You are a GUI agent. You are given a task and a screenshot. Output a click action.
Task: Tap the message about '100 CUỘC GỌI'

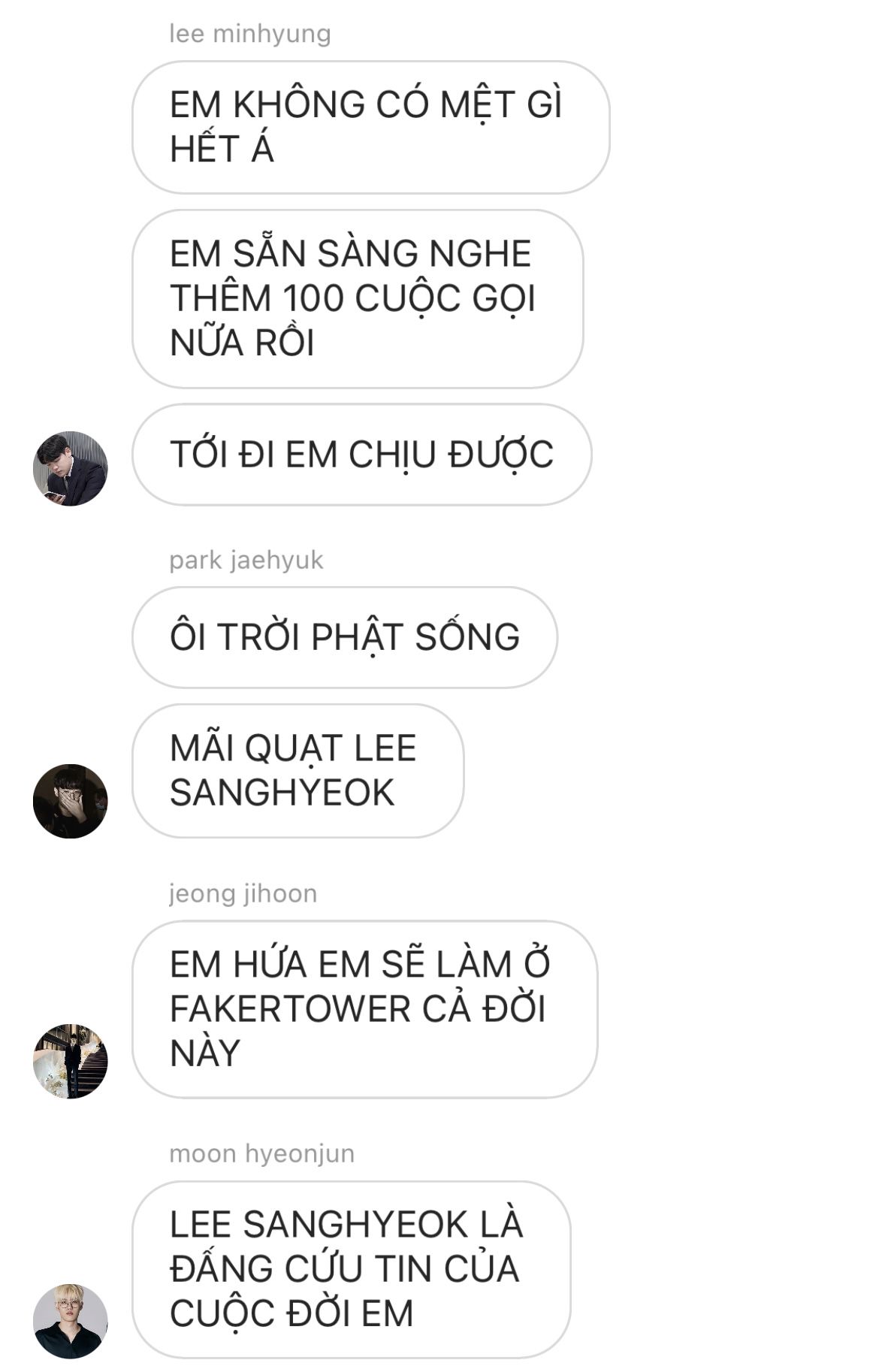358,298
